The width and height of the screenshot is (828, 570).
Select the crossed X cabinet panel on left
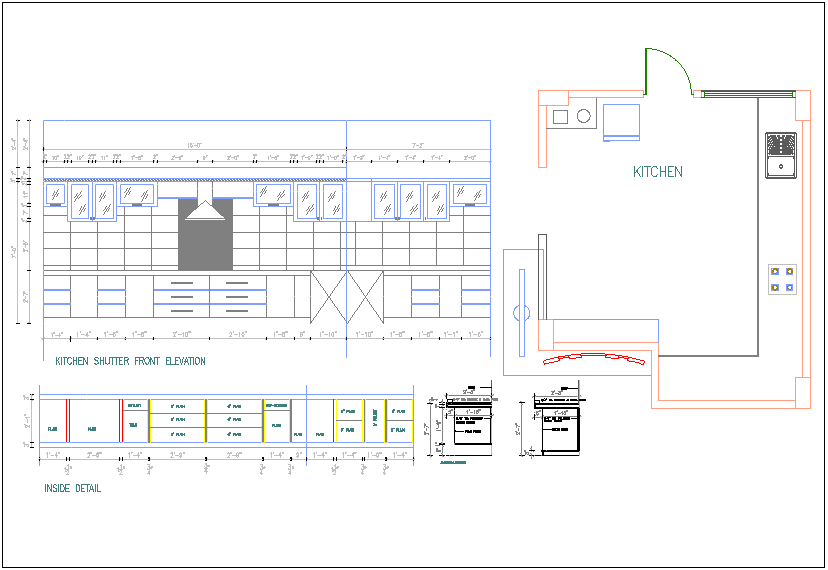pos(328,297)
